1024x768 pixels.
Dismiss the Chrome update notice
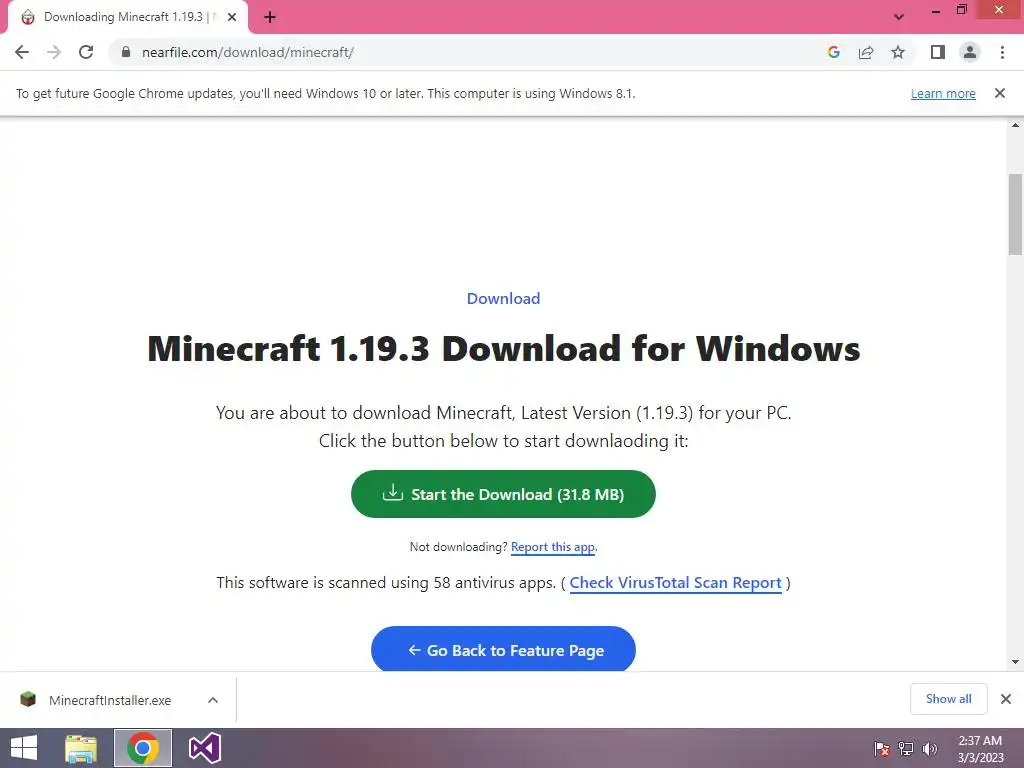pos(1000,93)
